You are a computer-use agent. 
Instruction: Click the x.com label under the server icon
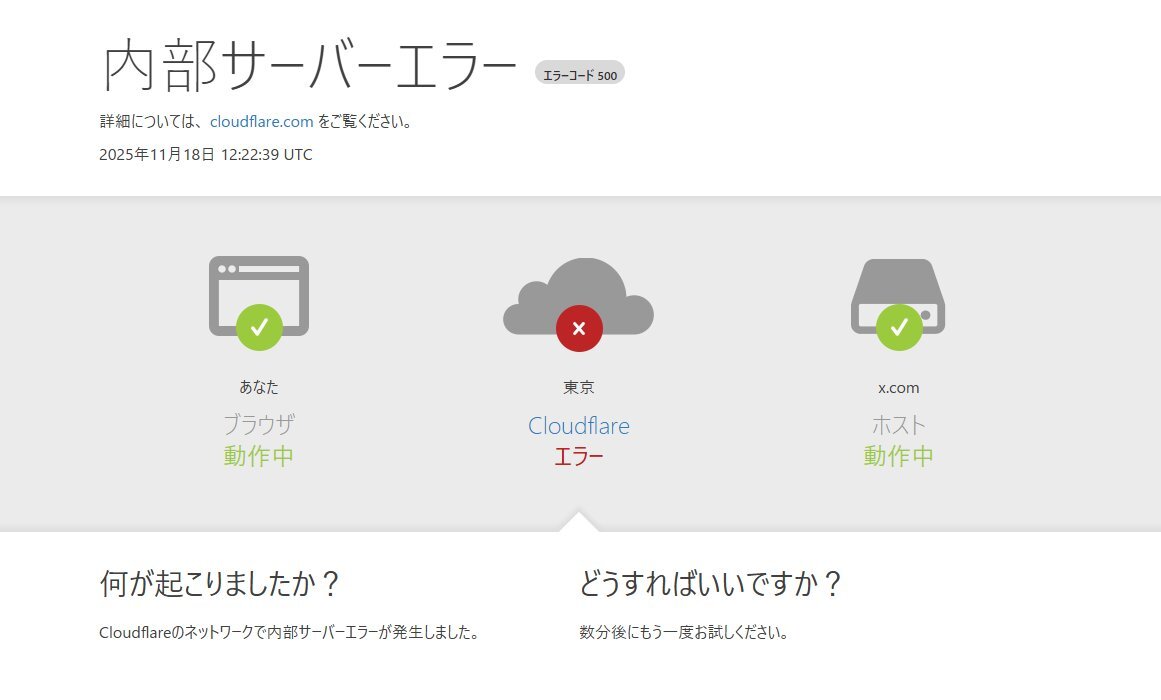(x=898, y=386)
